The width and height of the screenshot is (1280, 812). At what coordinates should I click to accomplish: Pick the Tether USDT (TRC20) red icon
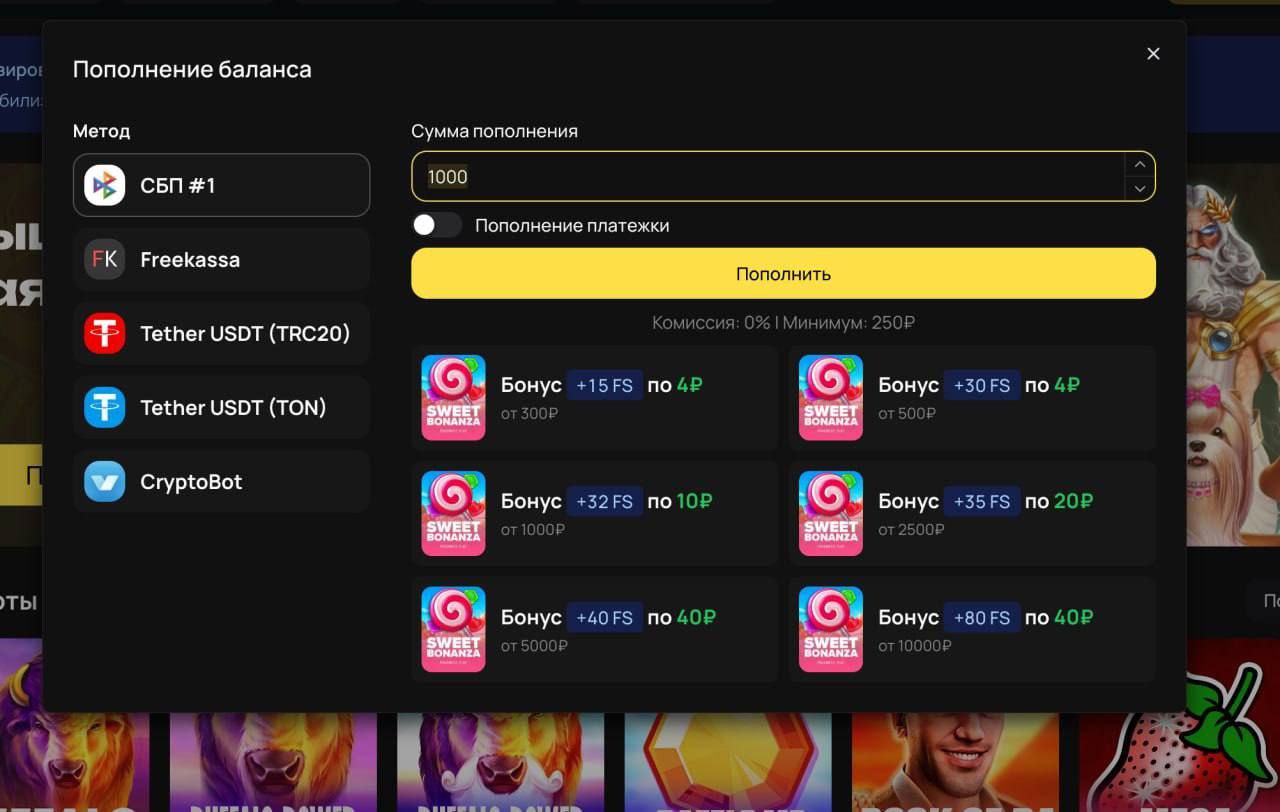104,333
